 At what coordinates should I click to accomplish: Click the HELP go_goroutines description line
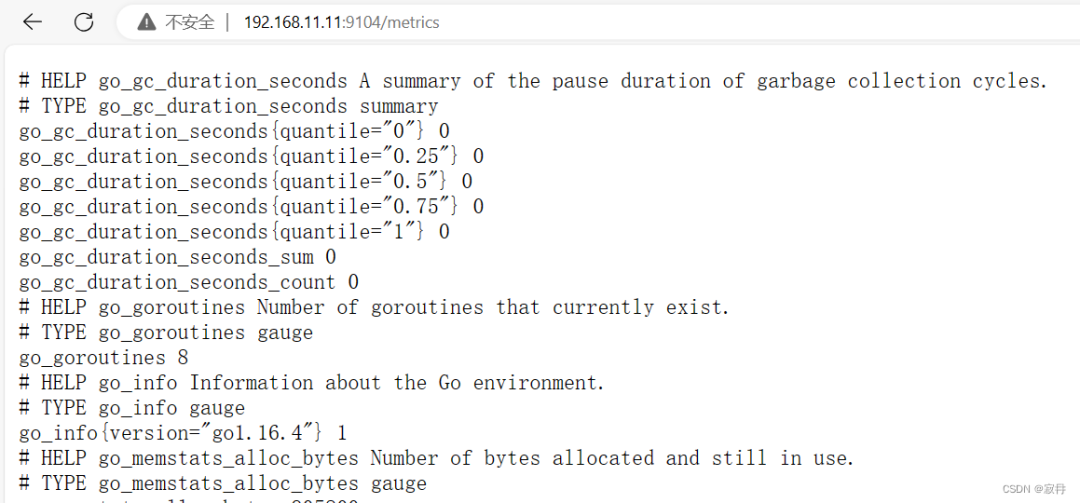click(x=374, y=307)
